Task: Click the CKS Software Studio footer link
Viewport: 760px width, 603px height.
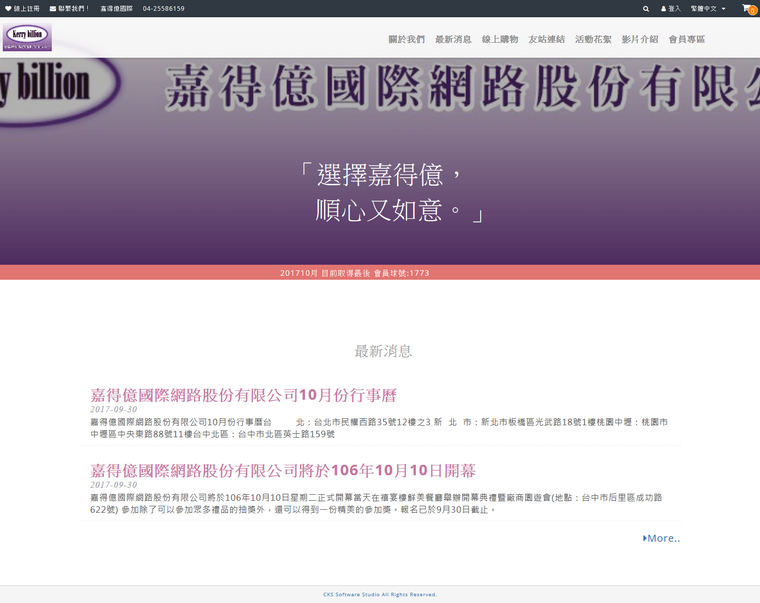Action: 380,594
